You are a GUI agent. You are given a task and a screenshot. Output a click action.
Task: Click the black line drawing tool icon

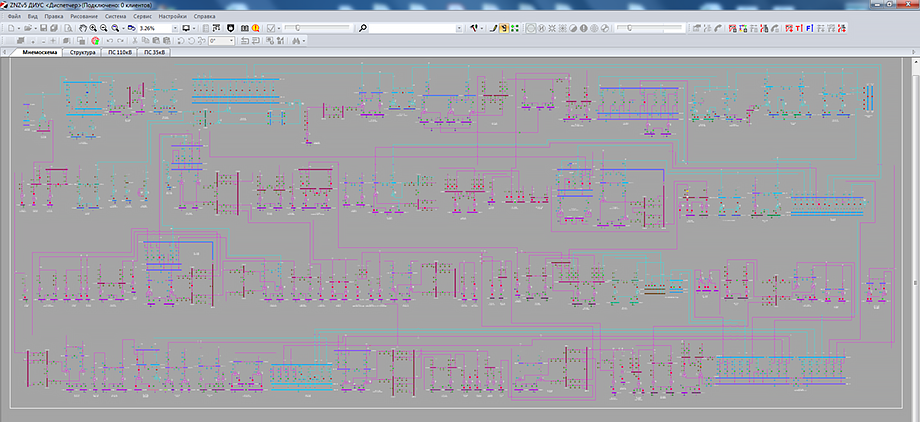tap(494, 28)
